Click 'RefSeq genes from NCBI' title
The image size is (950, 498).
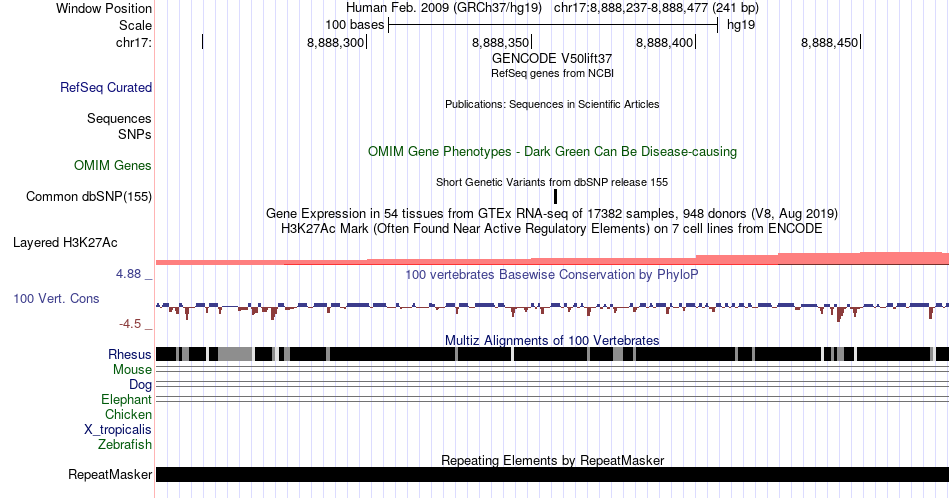[x=552, y=73]
